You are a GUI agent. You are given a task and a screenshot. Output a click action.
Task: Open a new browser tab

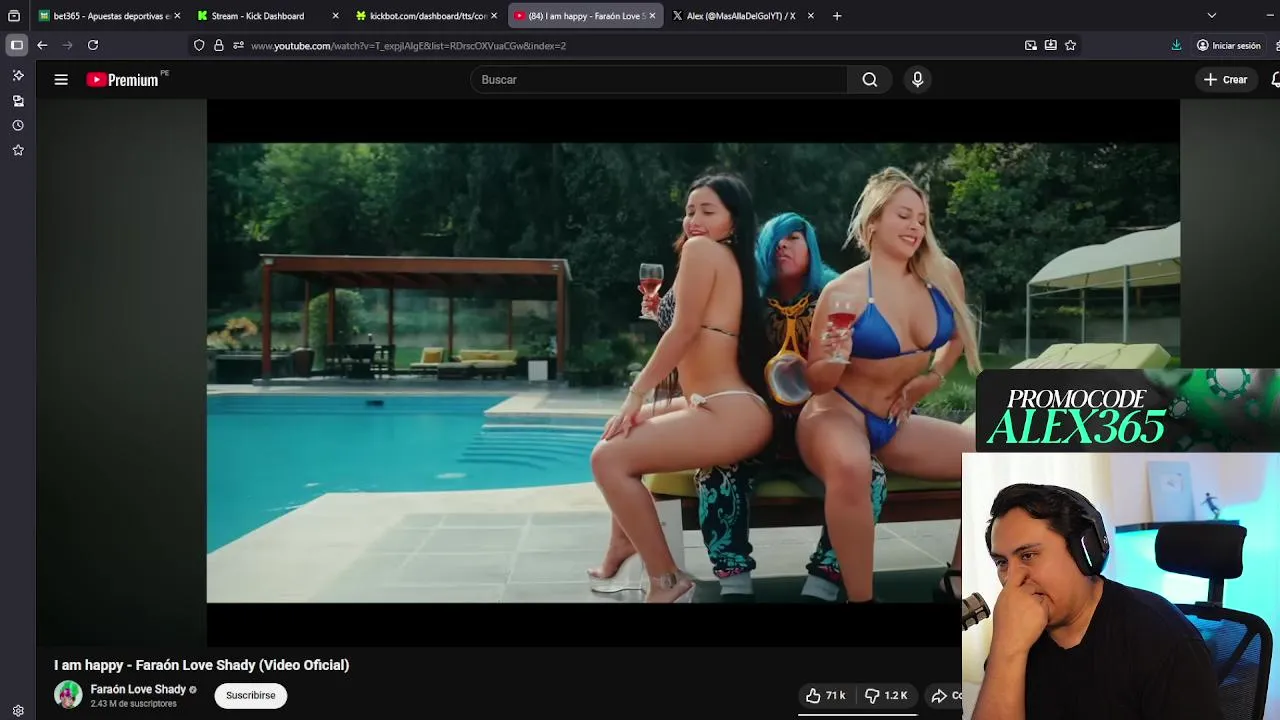(x=837, y=16)
